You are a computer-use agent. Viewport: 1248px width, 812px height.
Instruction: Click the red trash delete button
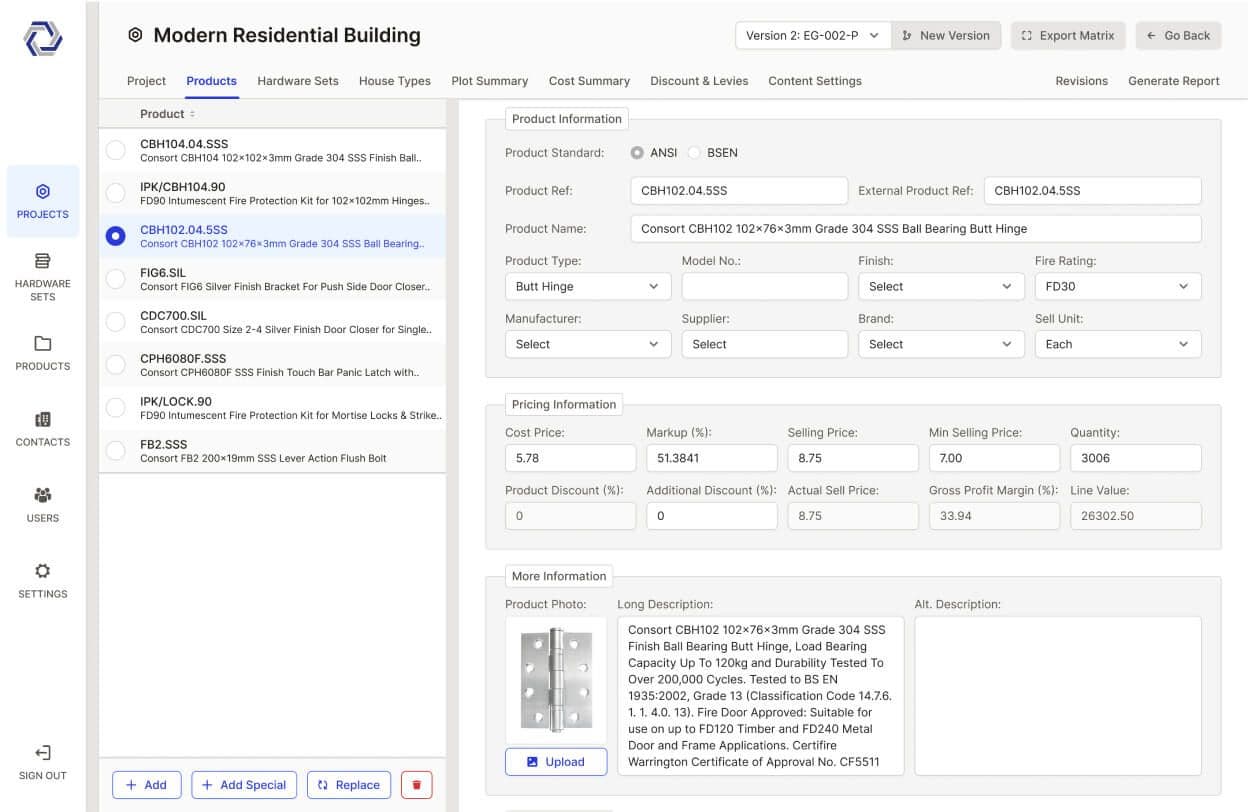(x=417, y=785)
